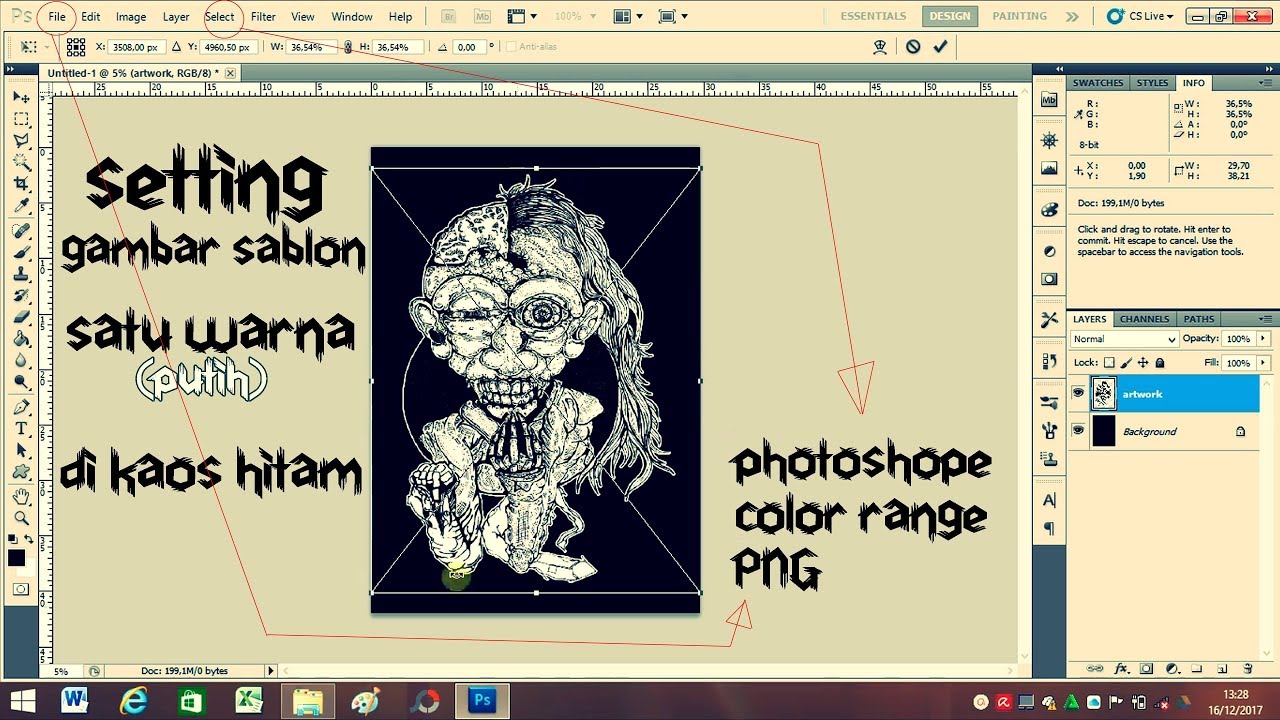The width and height of the screenshot is (1280, 720).
Task: Toggle lock image pixels
Action: tap(1126, 363)
